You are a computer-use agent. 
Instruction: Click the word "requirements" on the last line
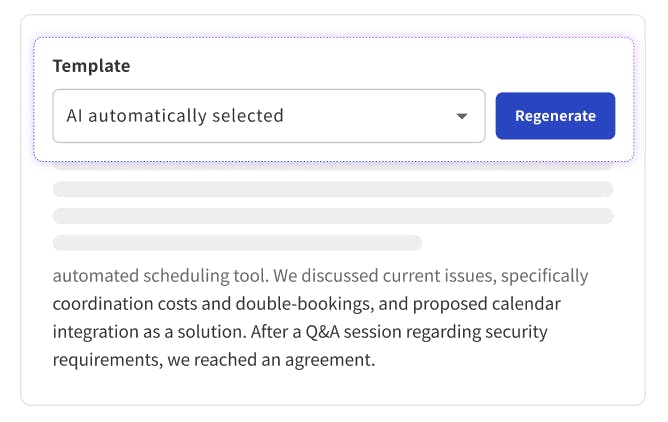click(x=105, y=359)
